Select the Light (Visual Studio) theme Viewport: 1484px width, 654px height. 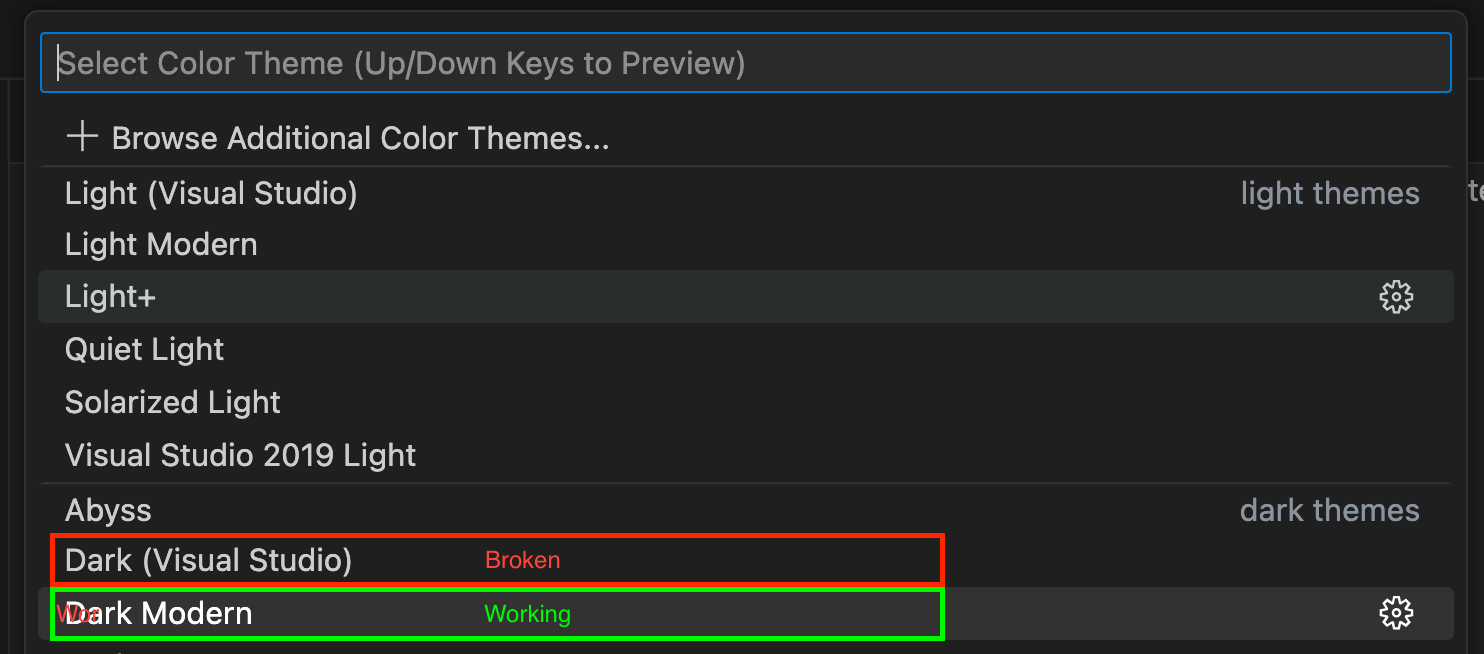coord(211,192)
